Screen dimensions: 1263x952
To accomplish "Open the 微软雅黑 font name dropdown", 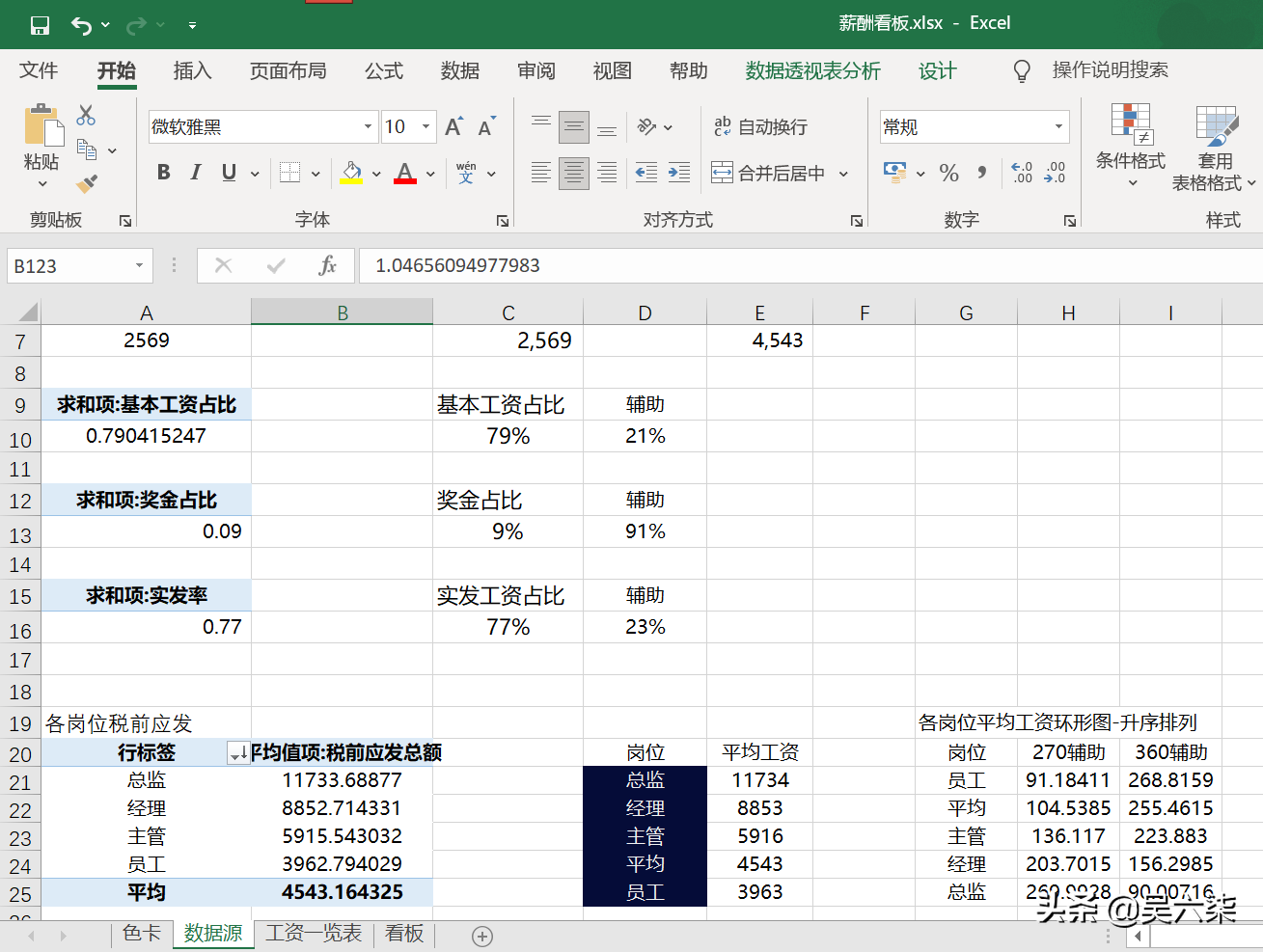I will 368,126.
